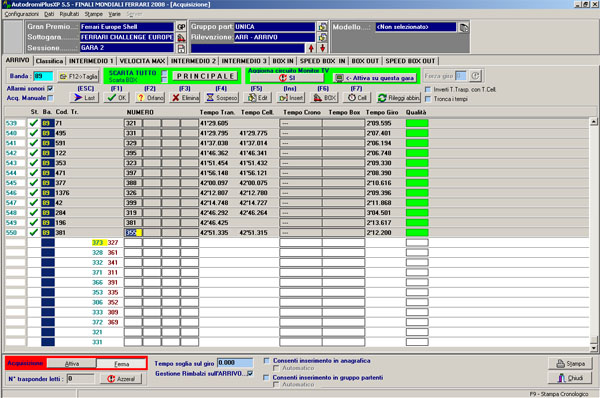Viewport: 600px width, 398px height.
Task: Click the Forza giro refresh icon
Action: pos(475,76)
